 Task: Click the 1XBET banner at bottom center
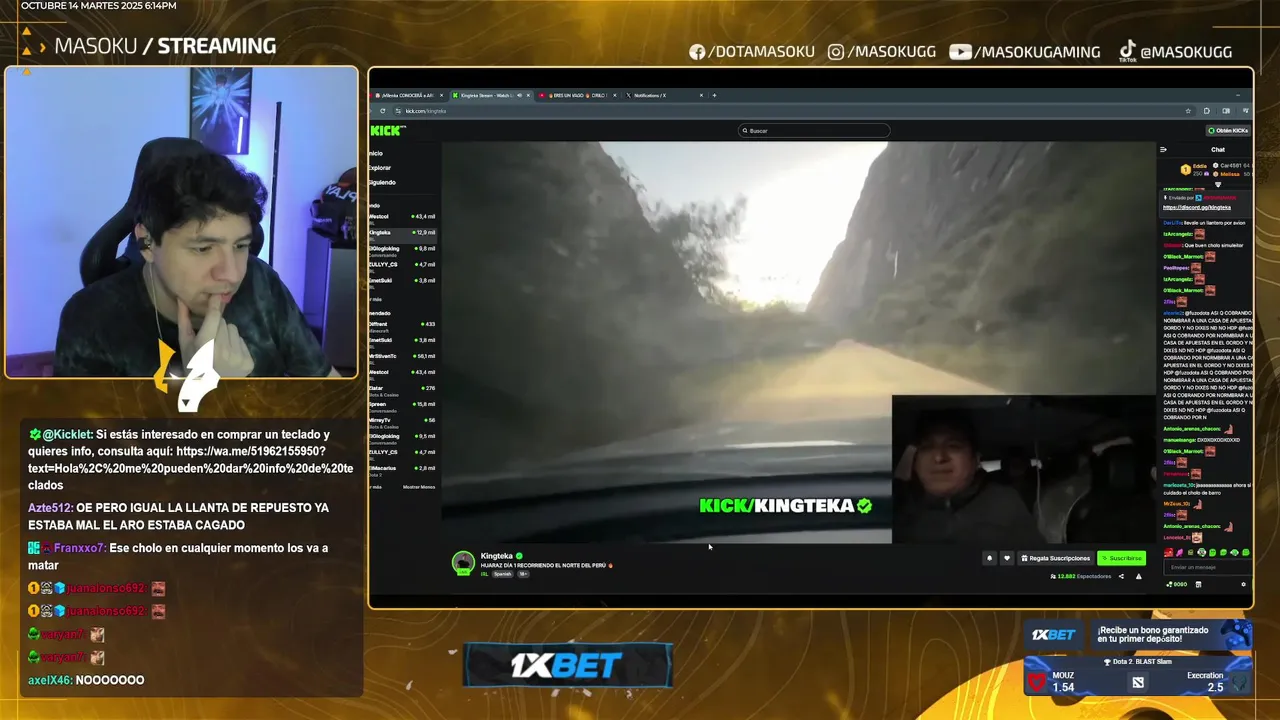pyautogui.click(x=567, y=665)
